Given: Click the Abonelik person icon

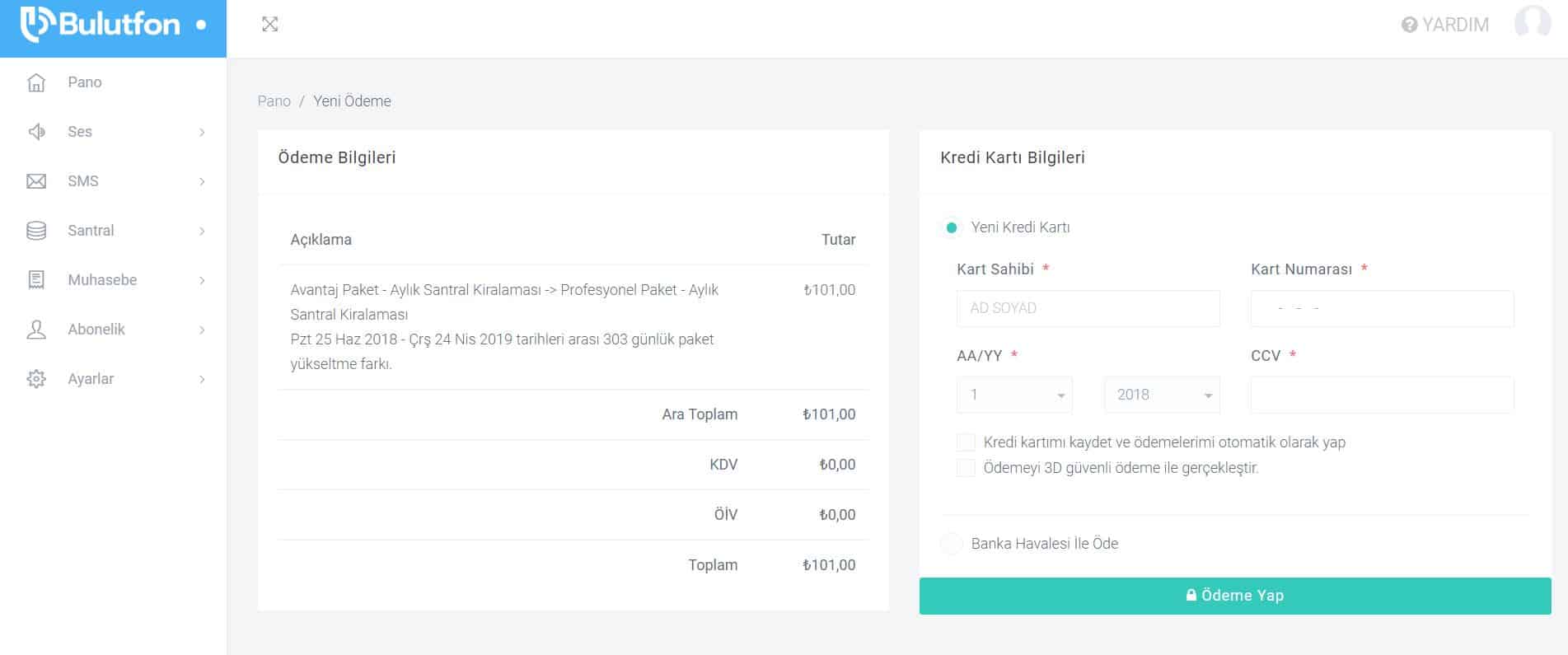Looking at the screenshot, I should click(x=36, y=330).
